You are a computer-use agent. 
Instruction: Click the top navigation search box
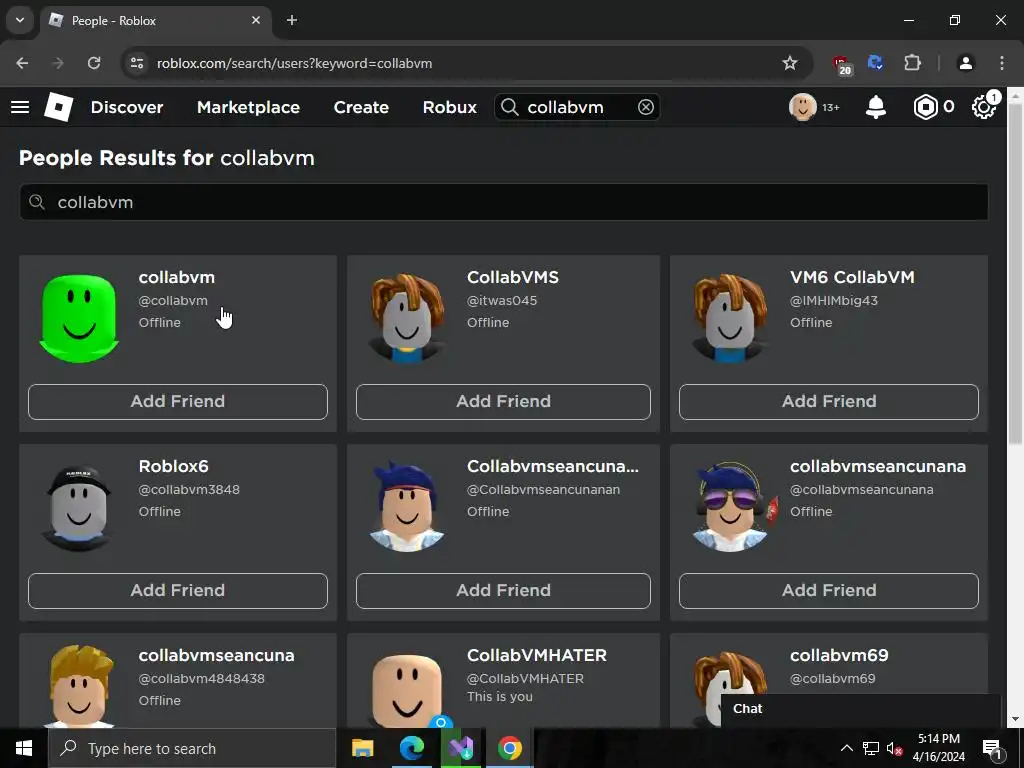point(577,107)
